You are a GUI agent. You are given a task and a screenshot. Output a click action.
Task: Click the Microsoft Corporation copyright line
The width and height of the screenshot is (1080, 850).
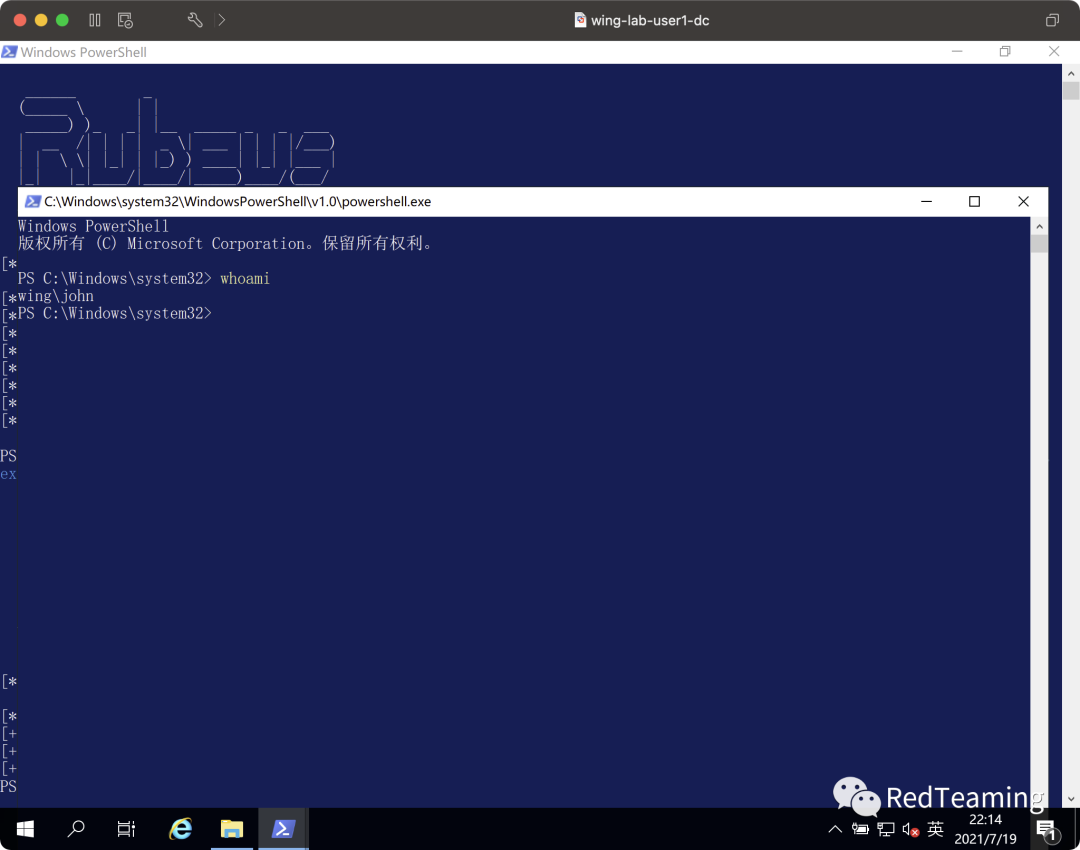tap(225, 244)
